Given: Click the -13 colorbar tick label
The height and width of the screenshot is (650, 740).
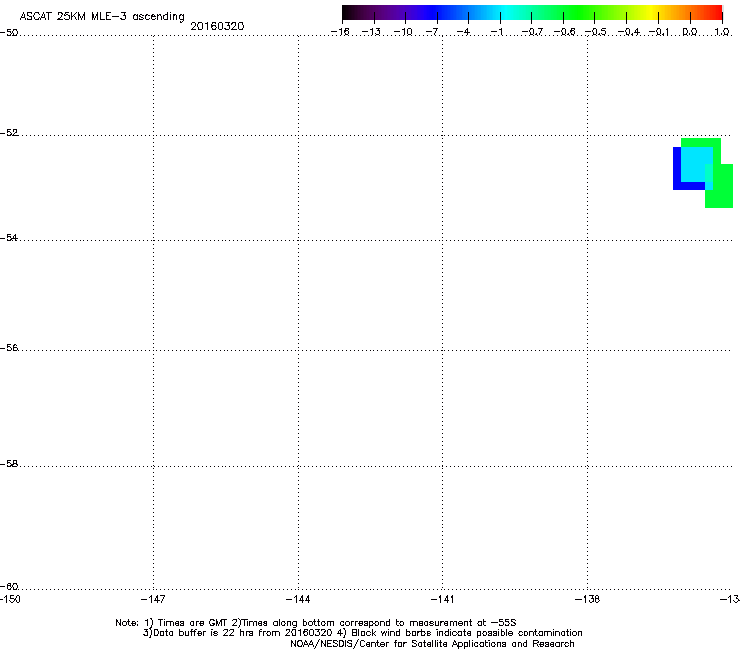Looking at the screenshot, I should click(x=371, y=32).
